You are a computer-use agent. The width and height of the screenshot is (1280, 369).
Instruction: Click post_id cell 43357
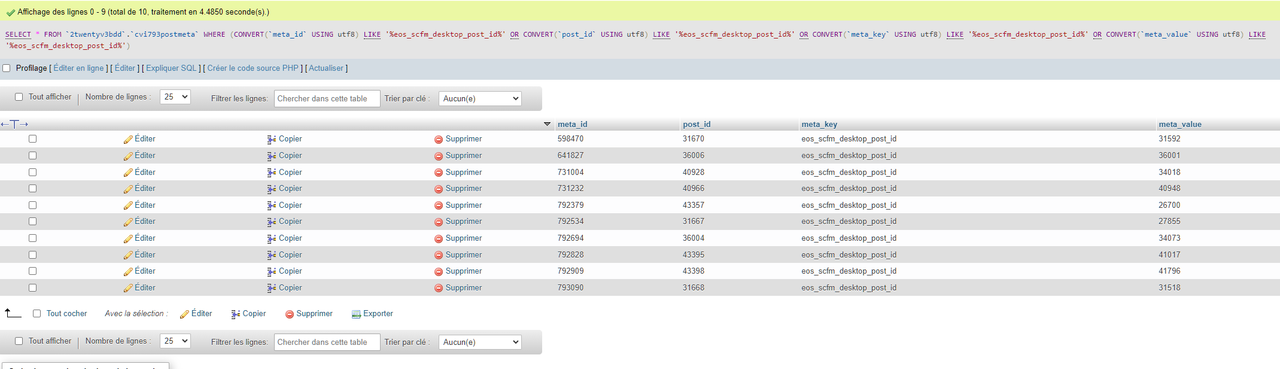pyautogui.click(x=694, y=205)
